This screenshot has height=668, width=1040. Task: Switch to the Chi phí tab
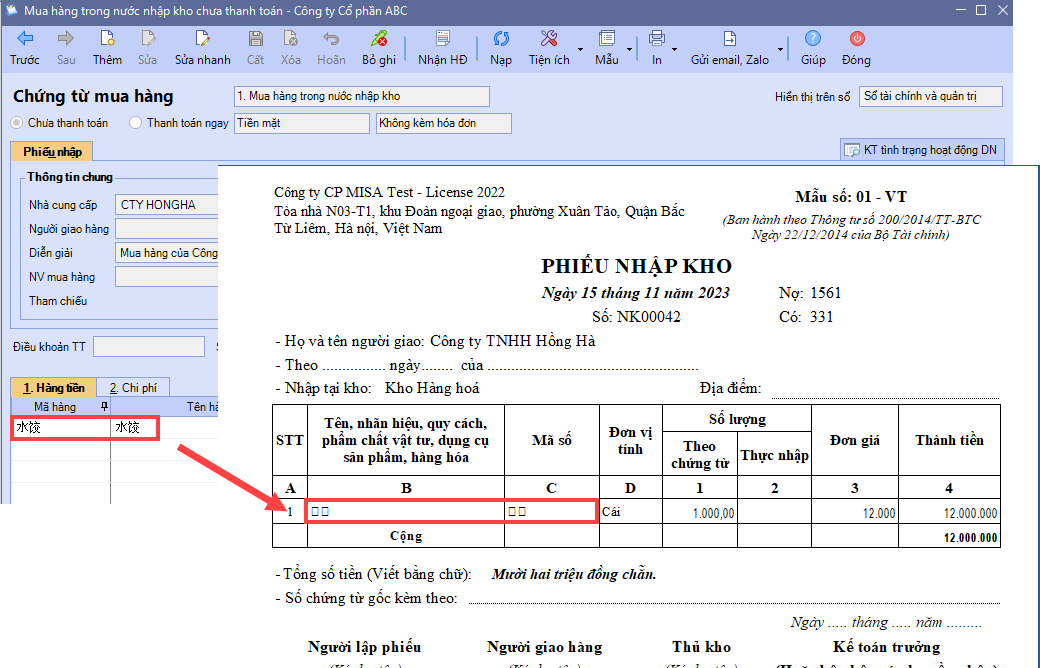pos(134,388)
